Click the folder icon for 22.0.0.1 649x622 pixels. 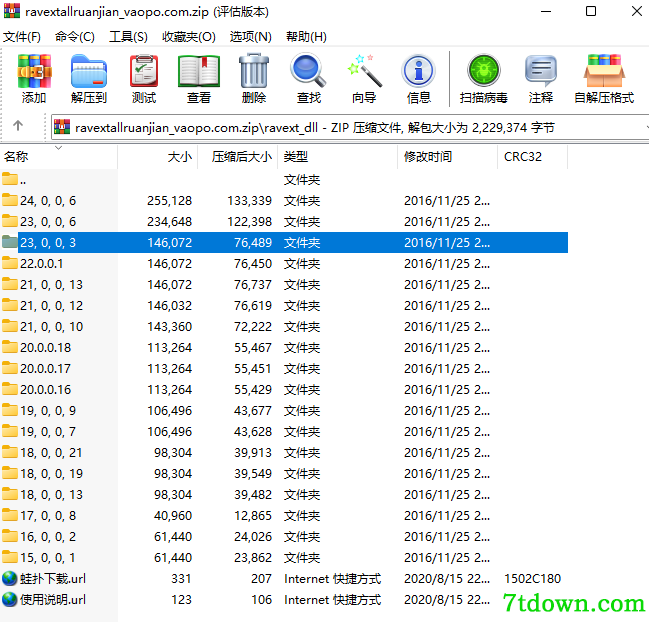[10, 263]
